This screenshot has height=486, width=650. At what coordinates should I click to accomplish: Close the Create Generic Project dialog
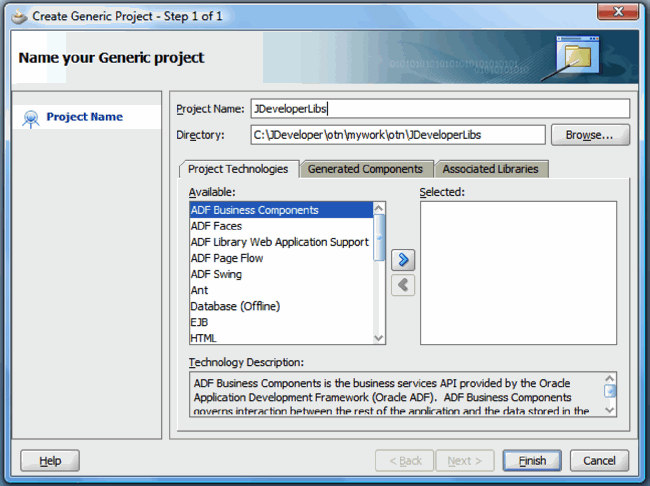tap(617, 12)
